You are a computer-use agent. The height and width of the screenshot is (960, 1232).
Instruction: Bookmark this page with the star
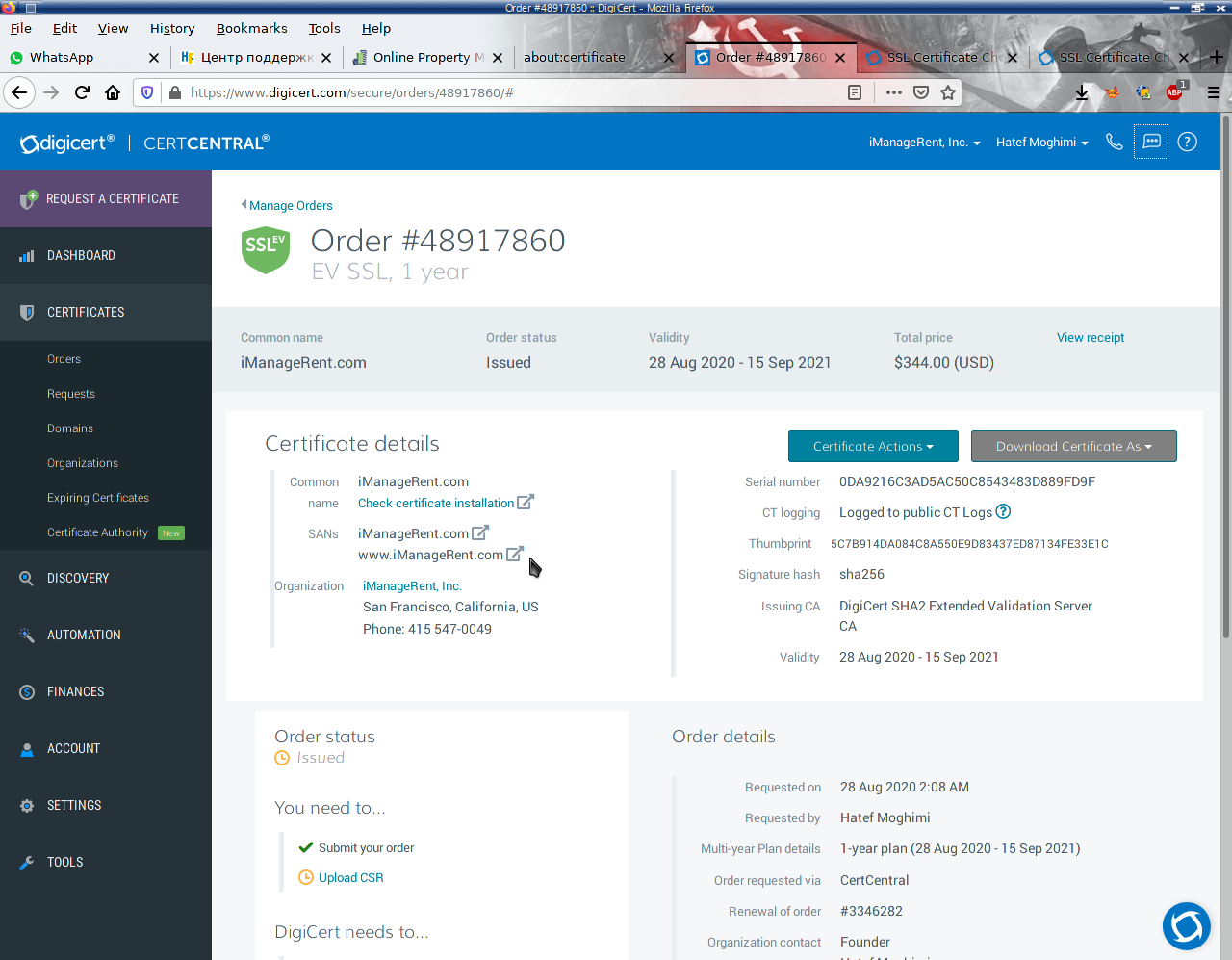click(x=948, y=92)
